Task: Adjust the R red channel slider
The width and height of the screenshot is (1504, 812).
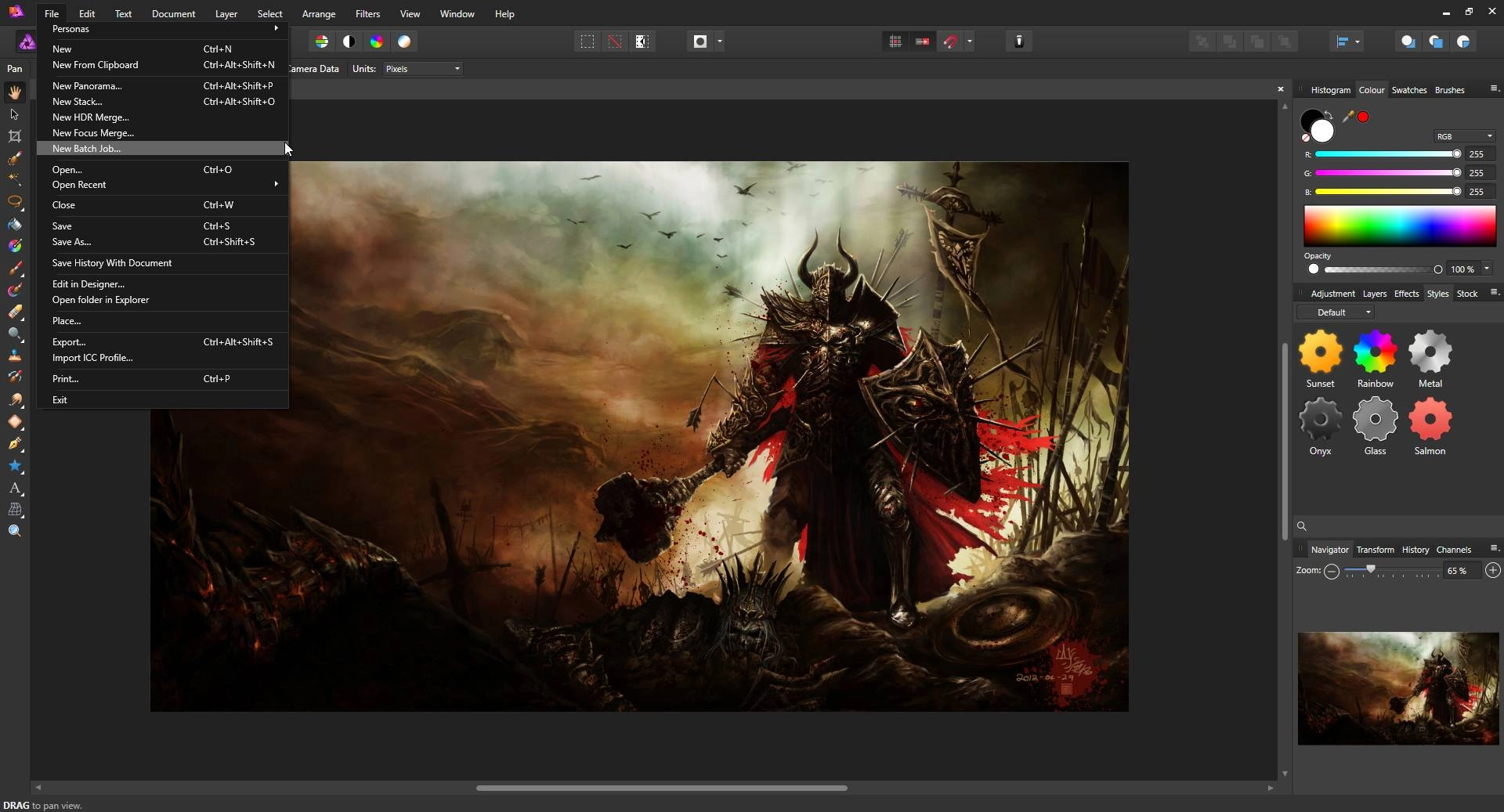Action: tap(1387, 154)
